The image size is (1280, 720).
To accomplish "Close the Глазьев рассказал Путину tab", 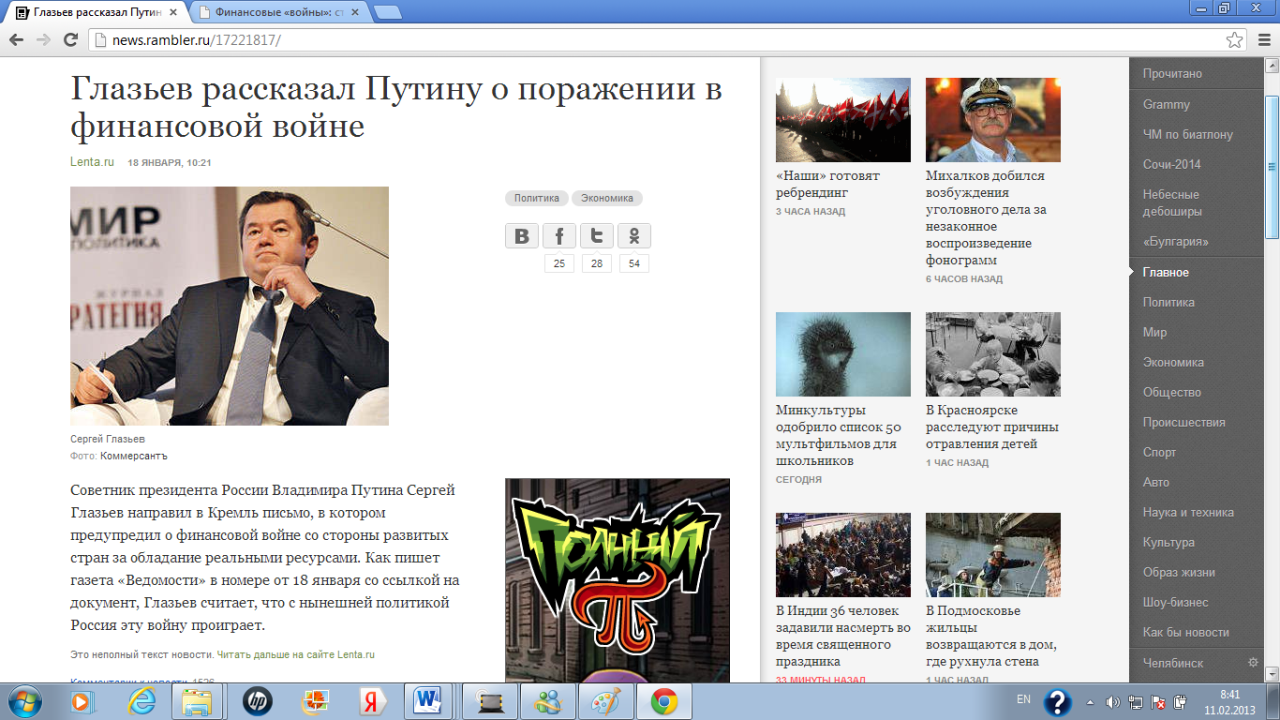I will tap(173, 12).
